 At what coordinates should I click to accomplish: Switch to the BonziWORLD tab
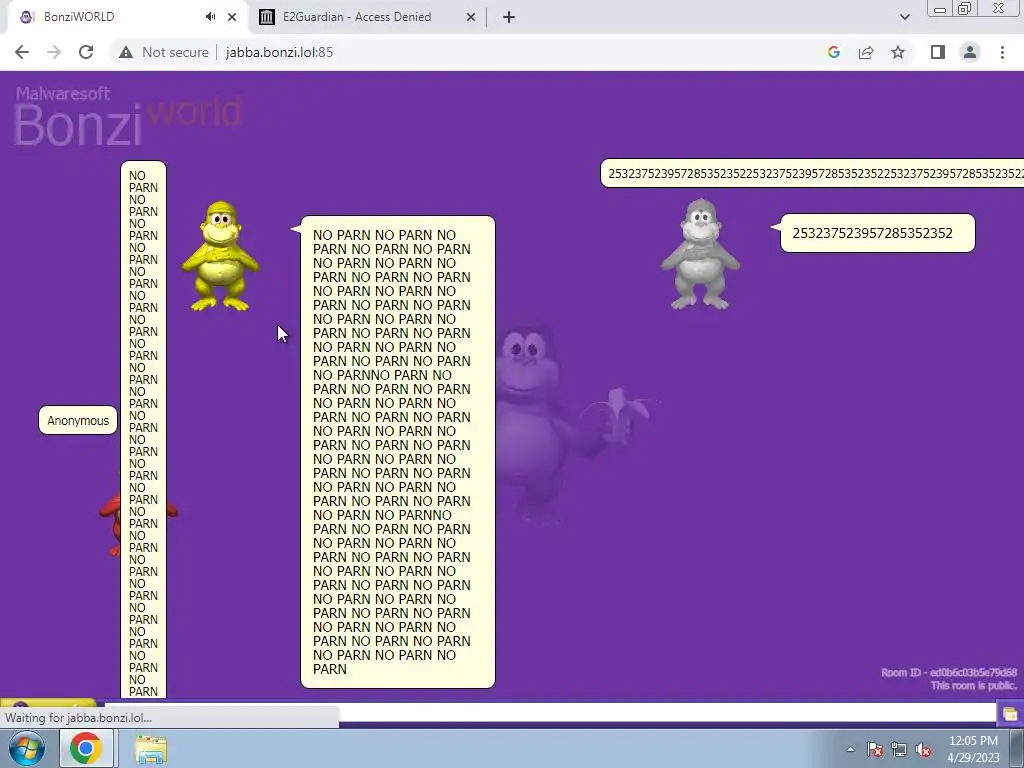click(x=124, y=17)
